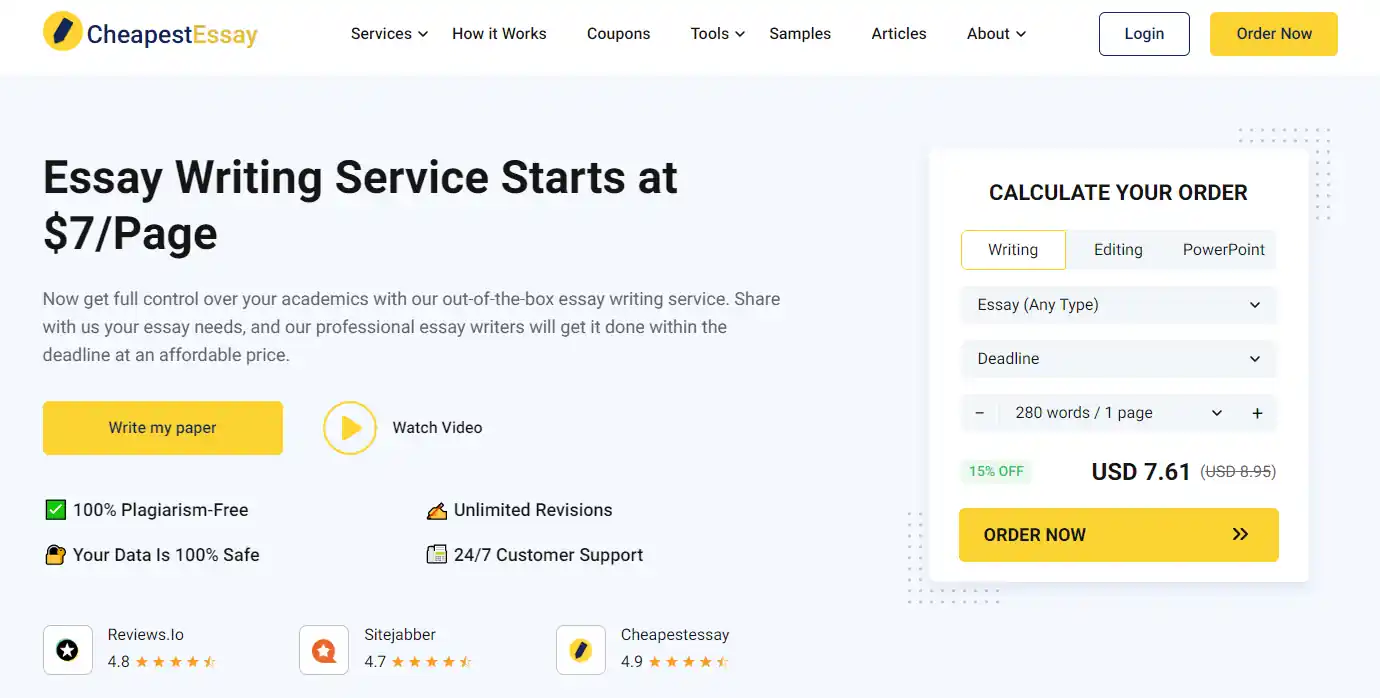The height and width of the screenshot is (698, 1380).
Task: Open the How it Works page
Action: (x=499, y=33)
